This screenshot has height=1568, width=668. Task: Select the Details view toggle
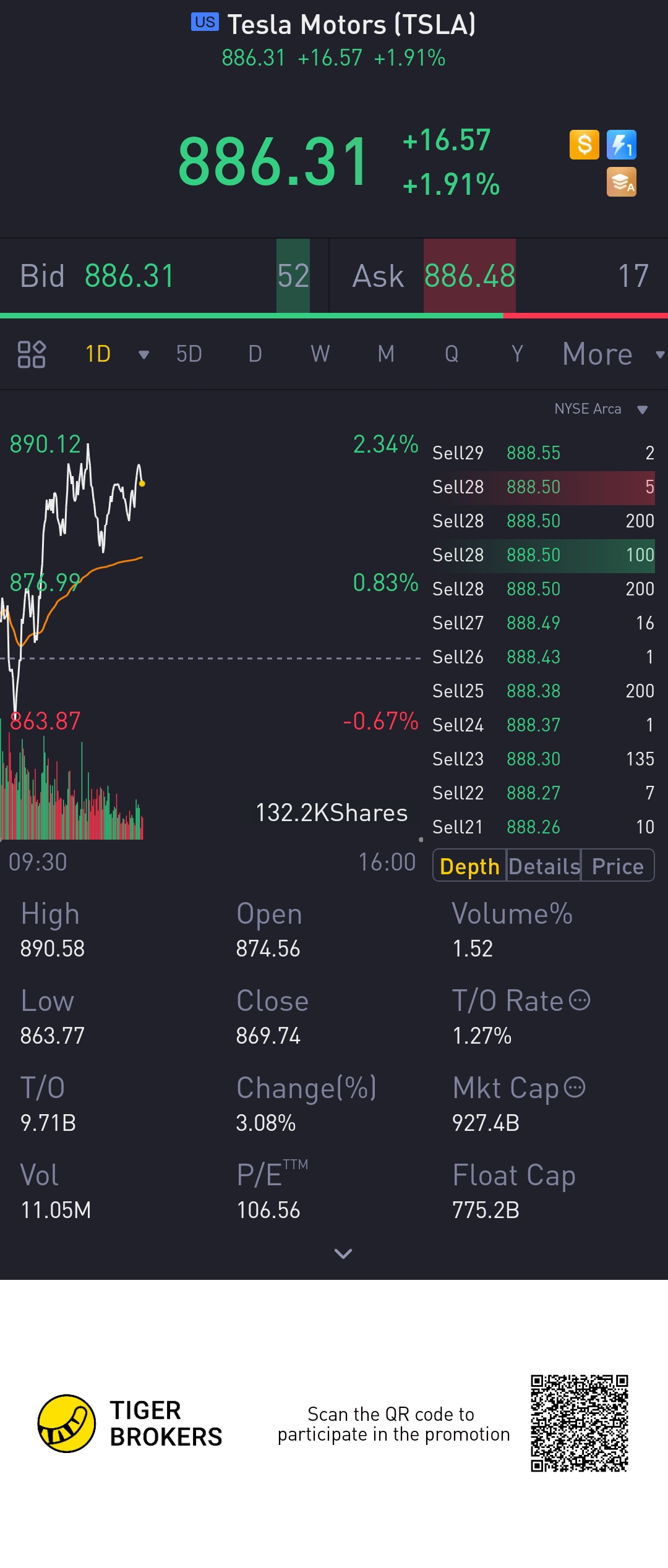click(x=544, y=866)
